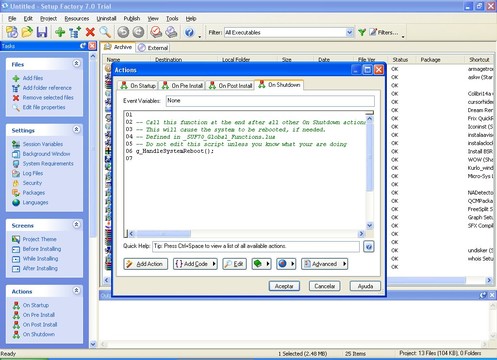This screenshot has width=497, height=360.
Task: Click the Add Action button
Action: 145,264
